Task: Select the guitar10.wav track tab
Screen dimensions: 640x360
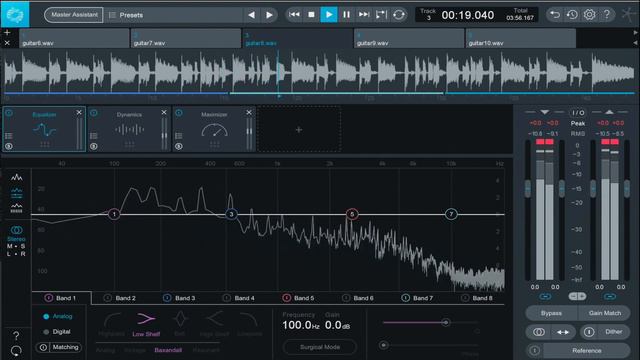Action: (521, 39)
